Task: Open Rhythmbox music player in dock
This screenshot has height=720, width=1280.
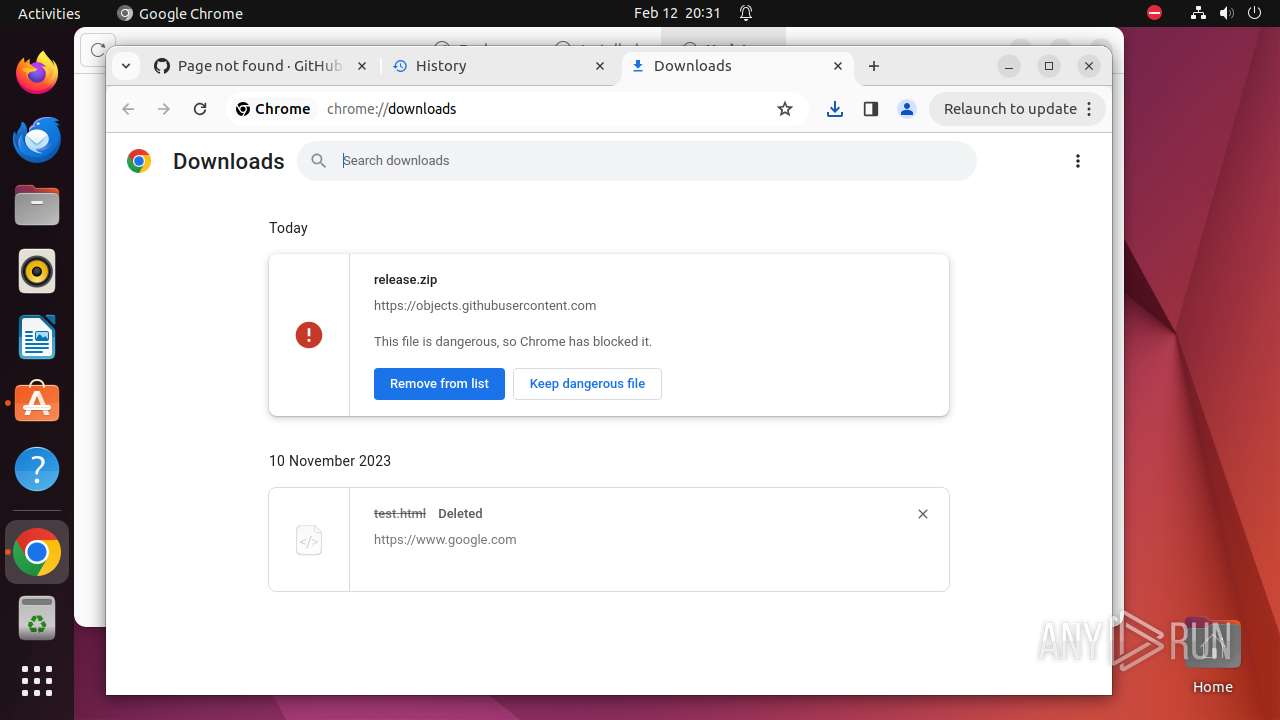Action: [x=37, y=271]
